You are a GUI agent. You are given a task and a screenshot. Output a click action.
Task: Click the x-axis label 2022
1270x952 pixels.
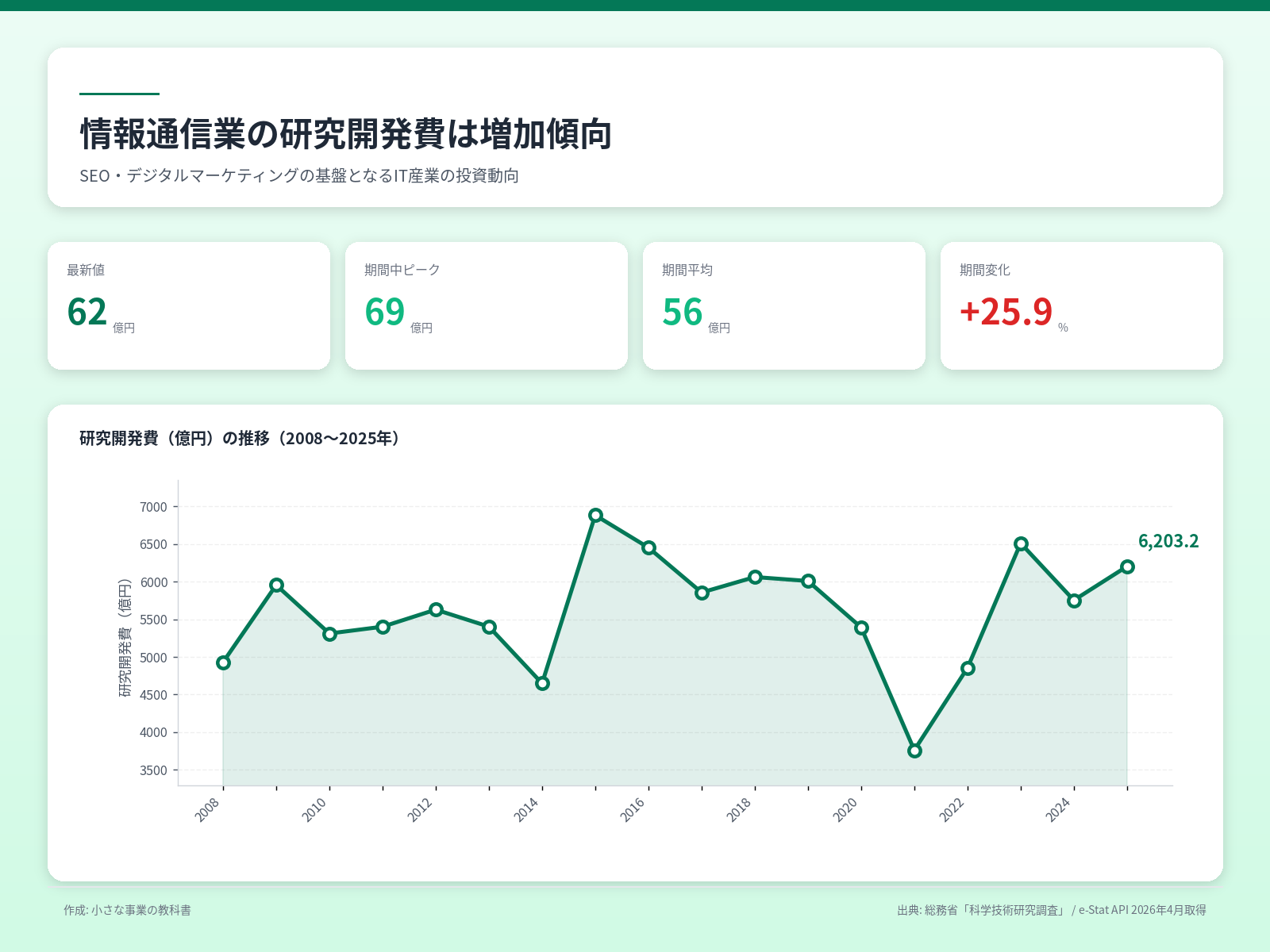pos(952,810)
